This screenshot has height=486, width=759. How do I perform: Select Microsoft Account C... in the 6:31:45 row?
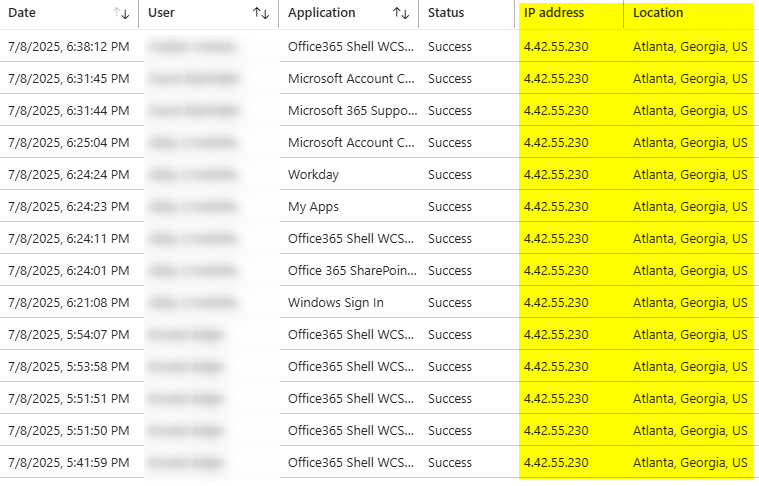351,78
